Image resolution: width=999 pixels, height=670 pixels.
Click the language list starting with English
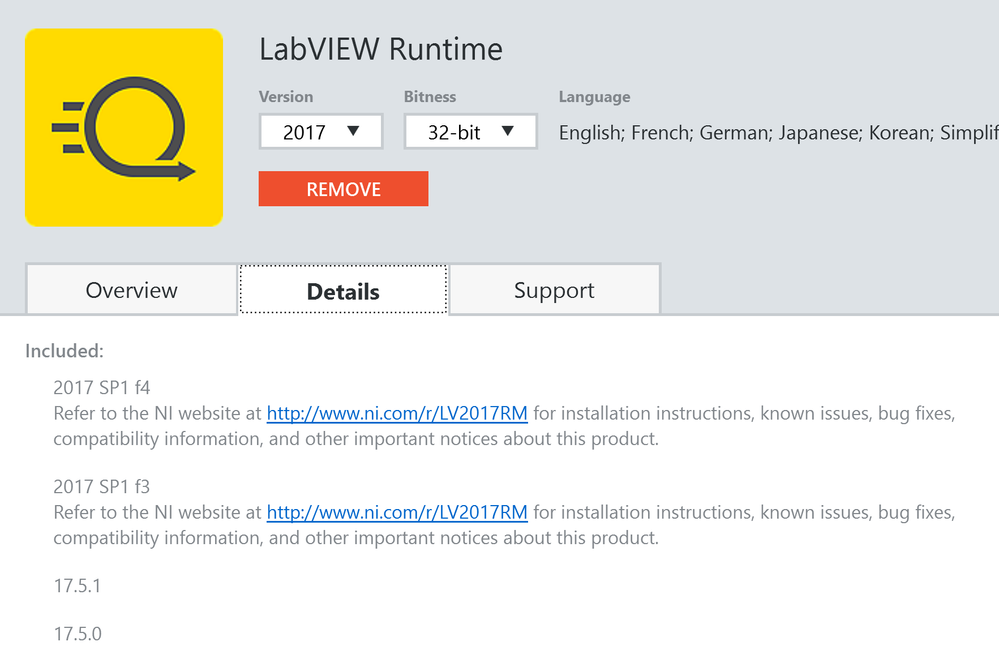coord(779,132)
